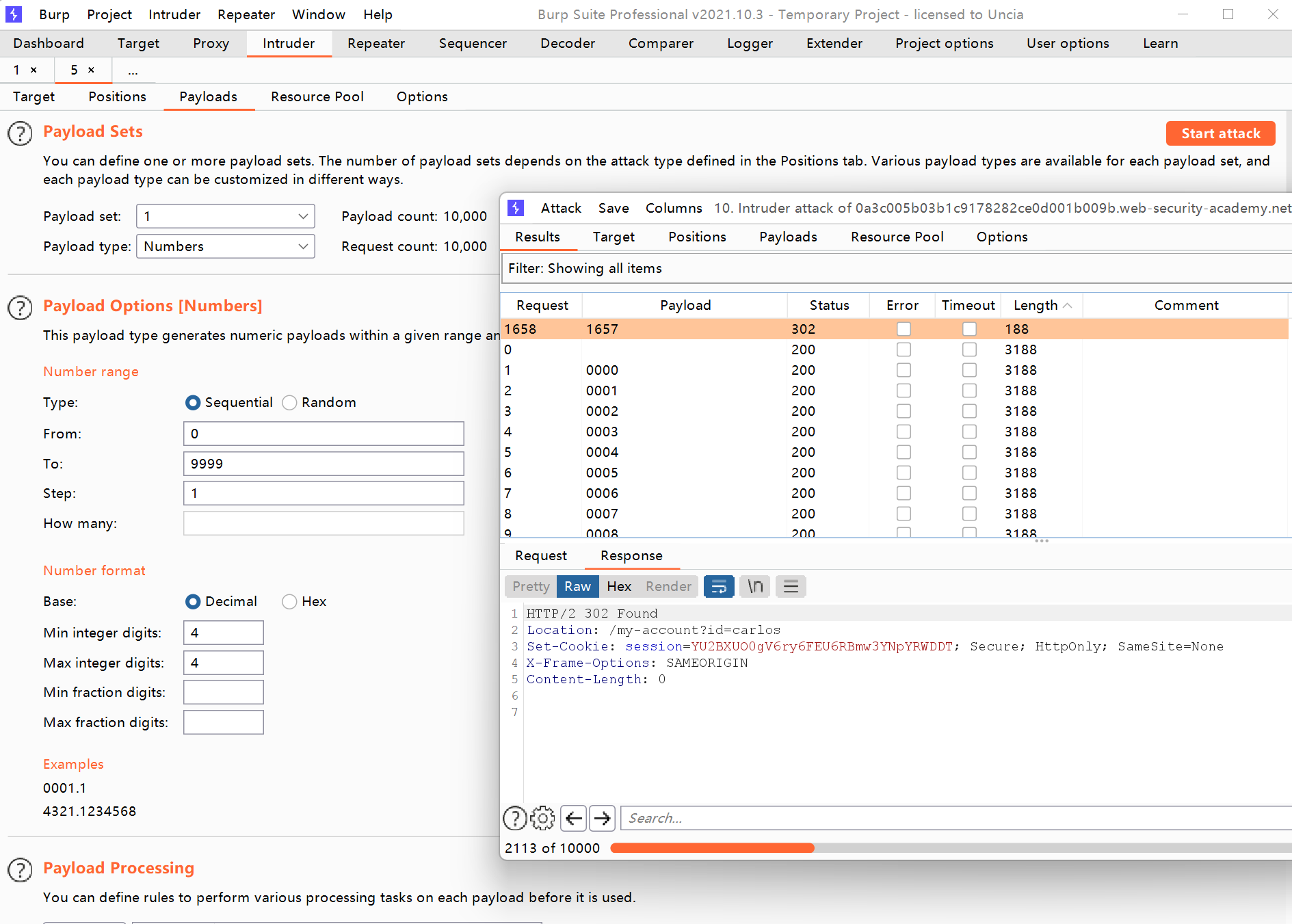Switch response view to Hex
Screen dimensions: 1292x924
tap(619, 586)
